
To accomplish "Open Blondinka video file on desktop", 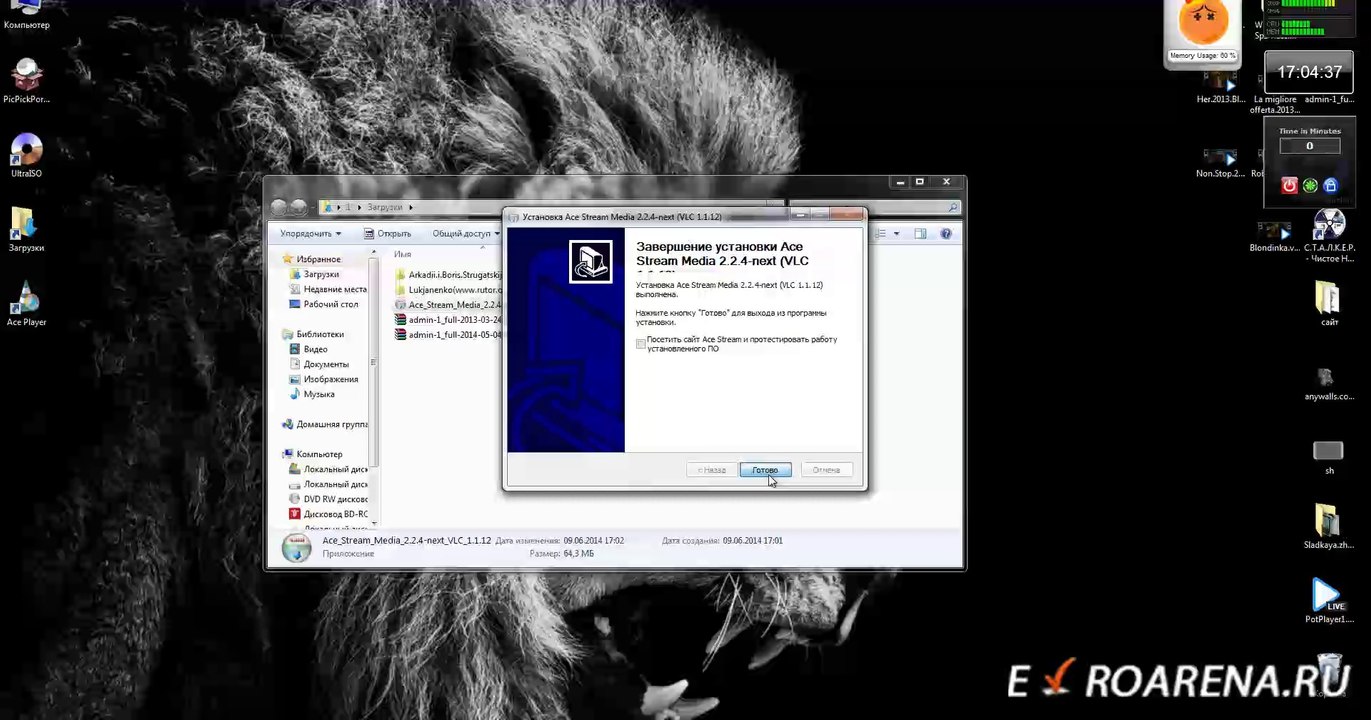I will click(1274, 238).
